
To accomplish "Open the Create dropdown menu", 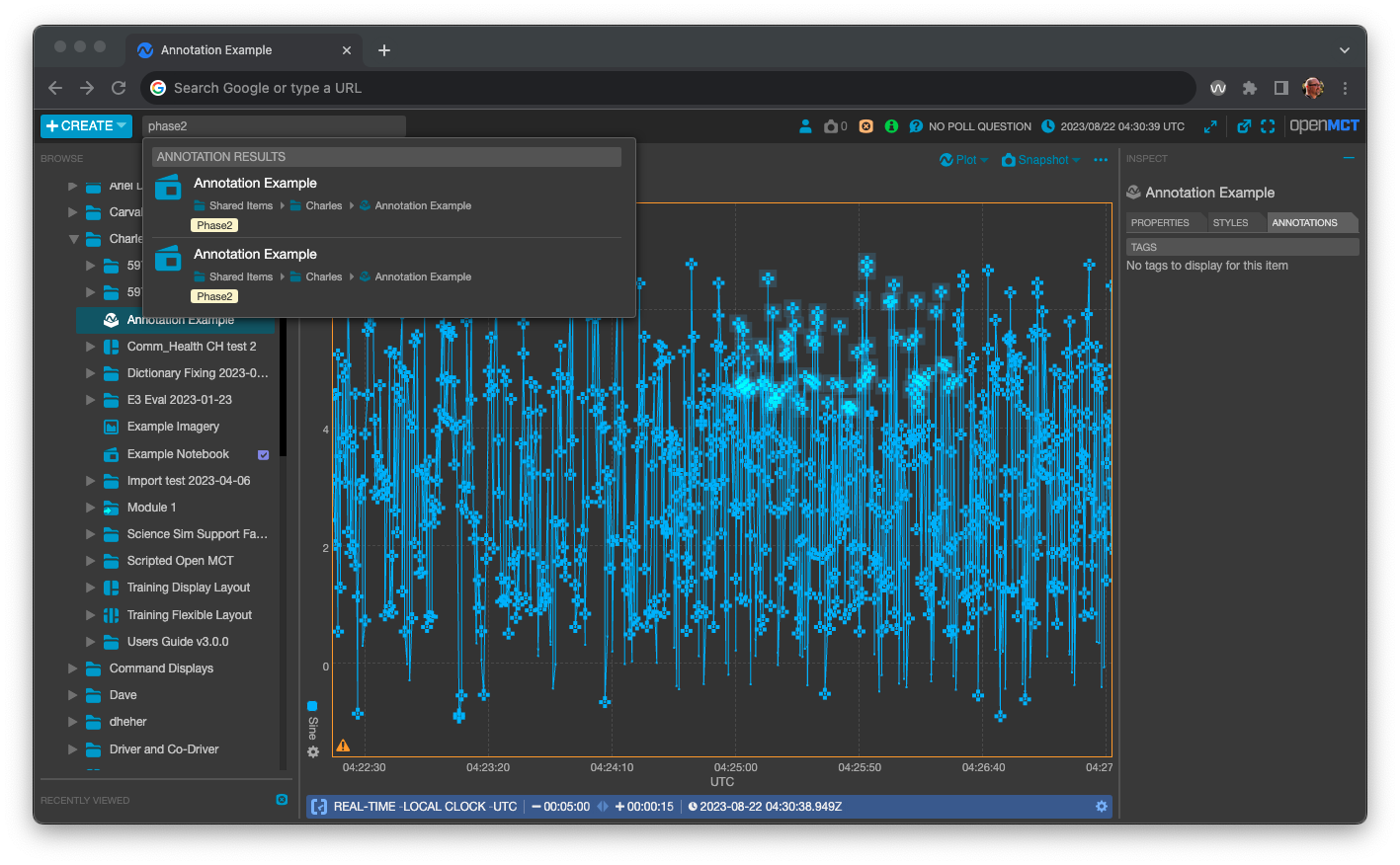I will coord(86,126).
